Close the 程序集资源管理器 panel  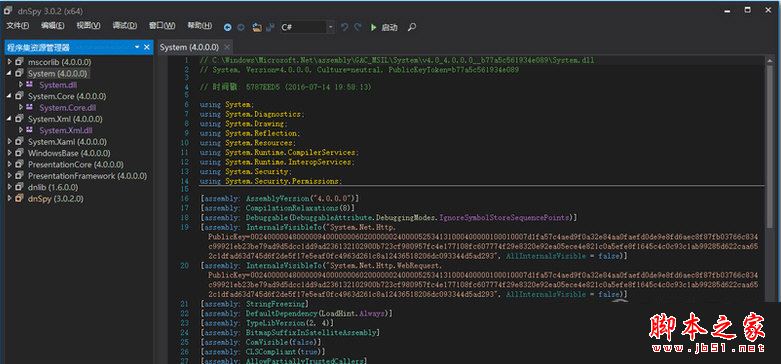tap(146, 47)
